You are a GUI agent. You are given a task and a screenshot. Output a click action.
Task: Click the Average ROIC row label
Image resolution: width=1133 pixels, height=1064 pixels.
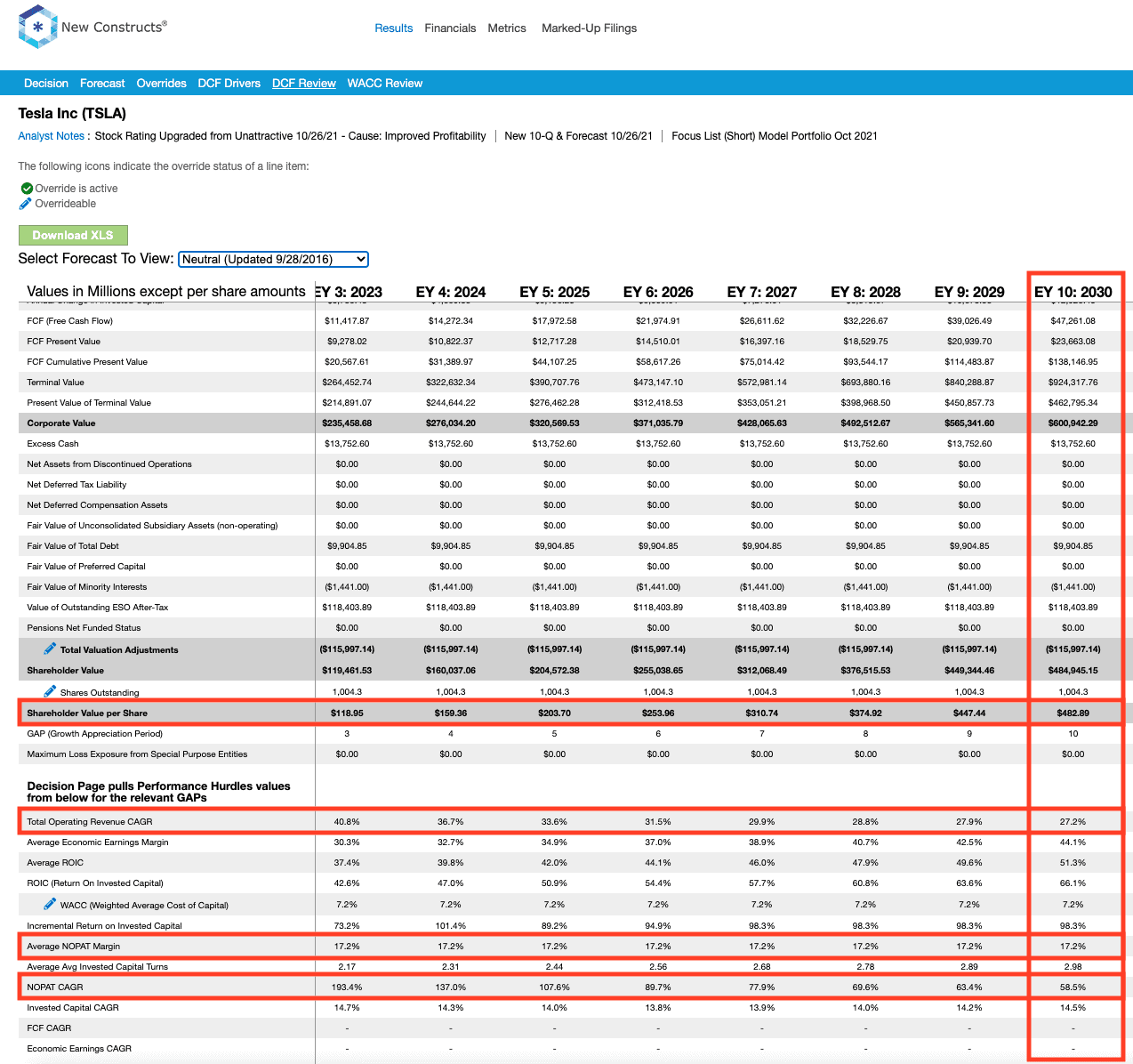(55, 863)
